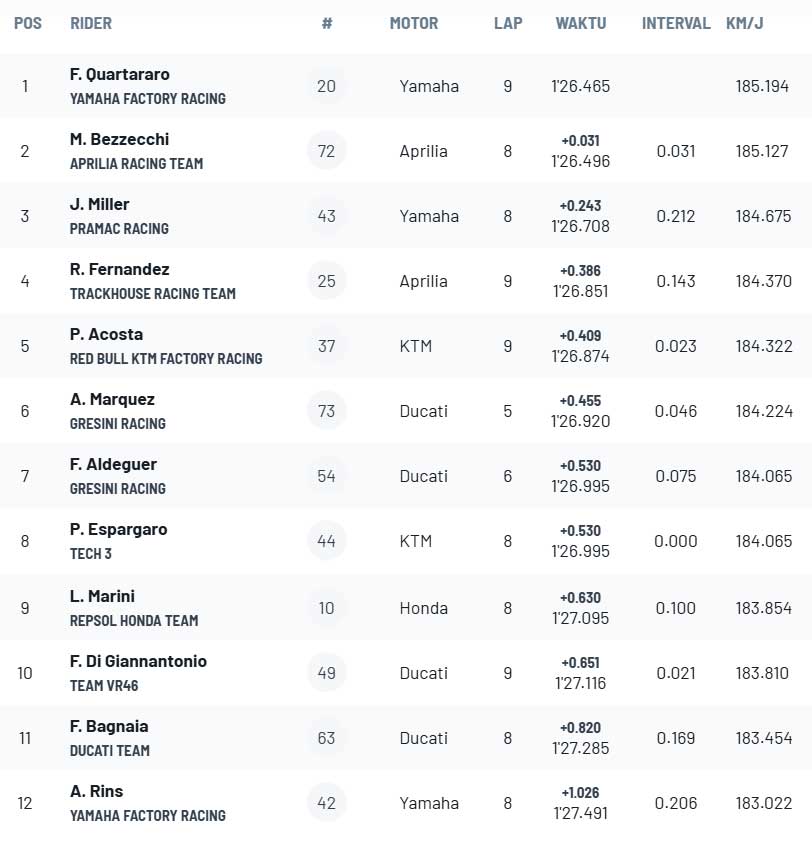Open F. Quartararo's rider name link
812x841 pixels.
point(120,74)
